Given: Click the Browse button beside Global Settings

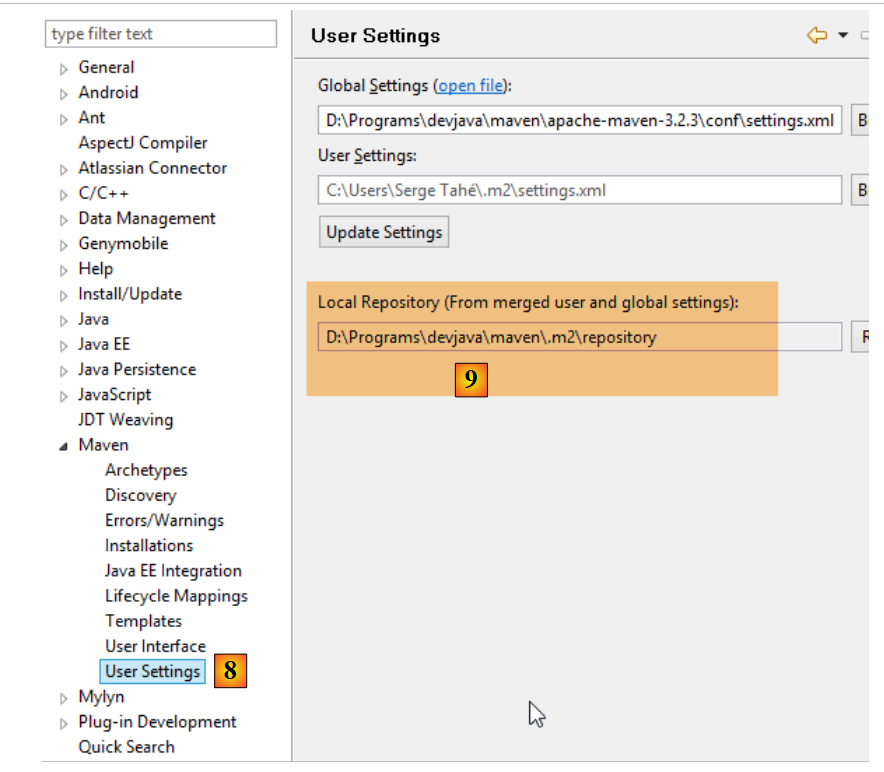Looking at the screenshot, I should (x=862, y=120).
